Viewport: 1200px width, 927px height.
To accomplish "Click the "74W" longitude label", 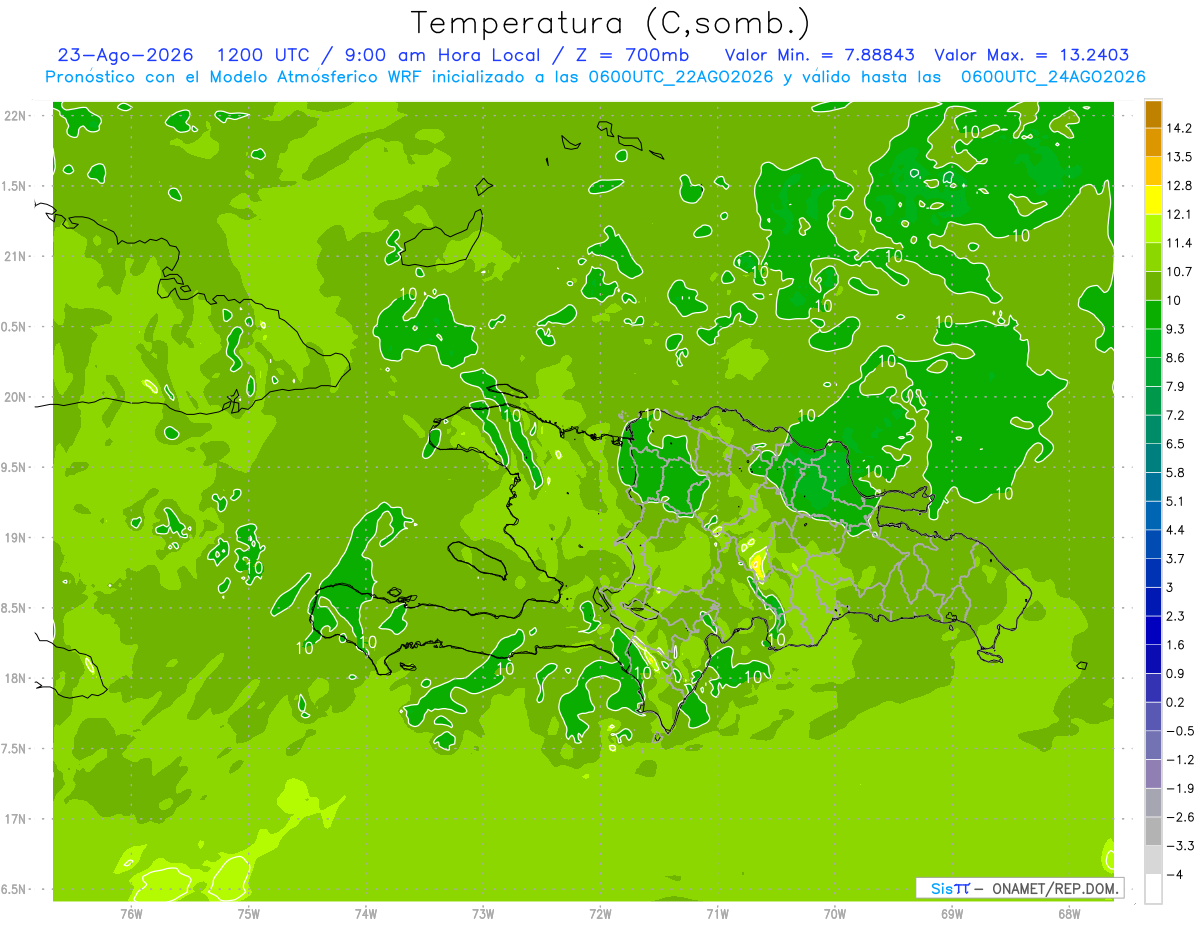I will [366, 914].
